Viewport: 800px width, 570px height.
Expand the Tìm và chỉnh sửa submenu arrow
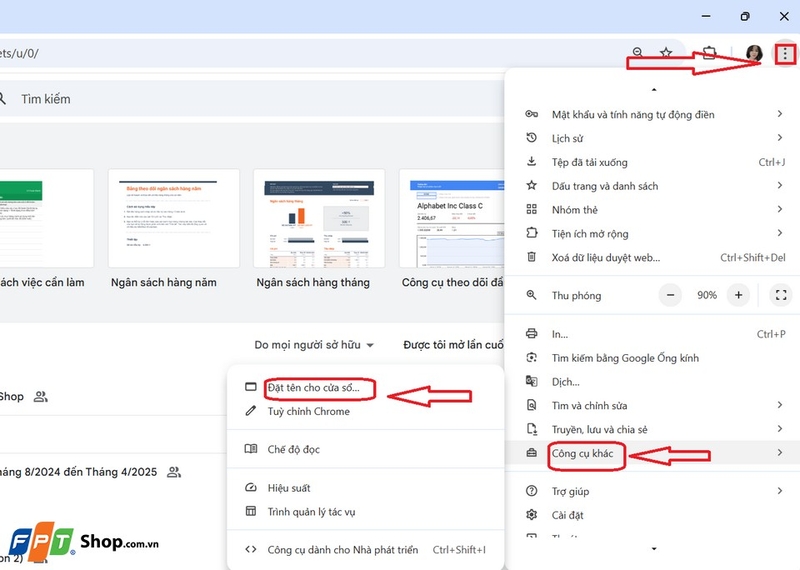pyautogui.click(x=780, y=405)
